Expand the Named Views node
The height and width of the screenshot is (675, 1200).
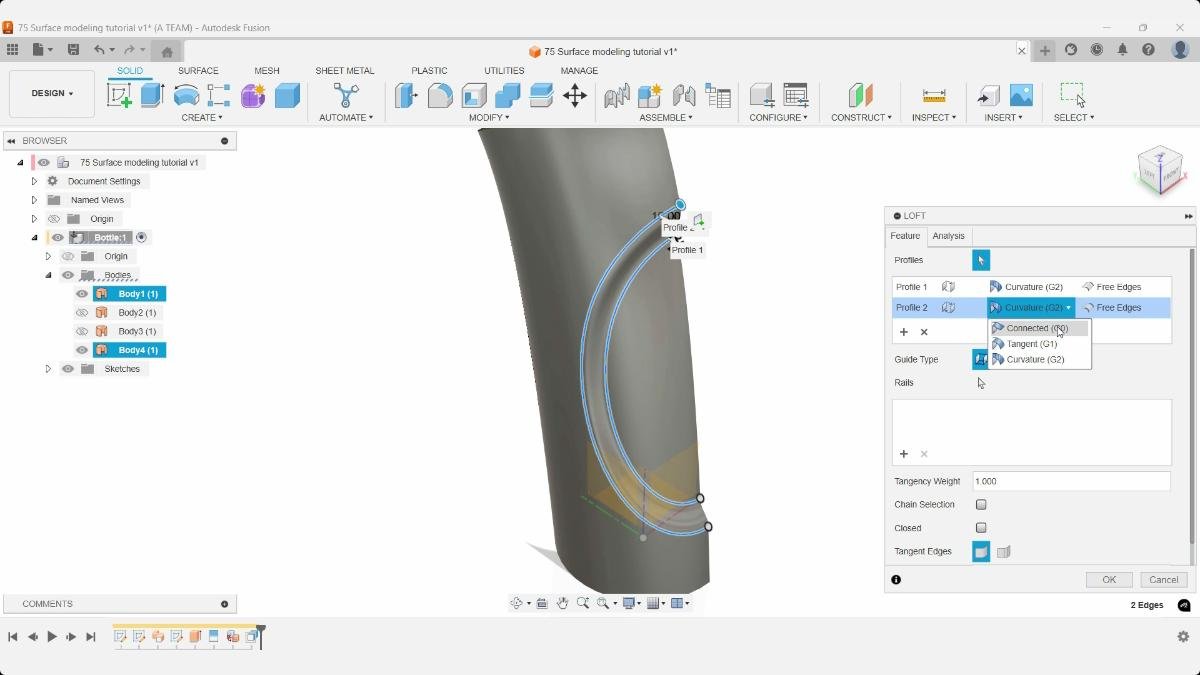pos(34,200)
